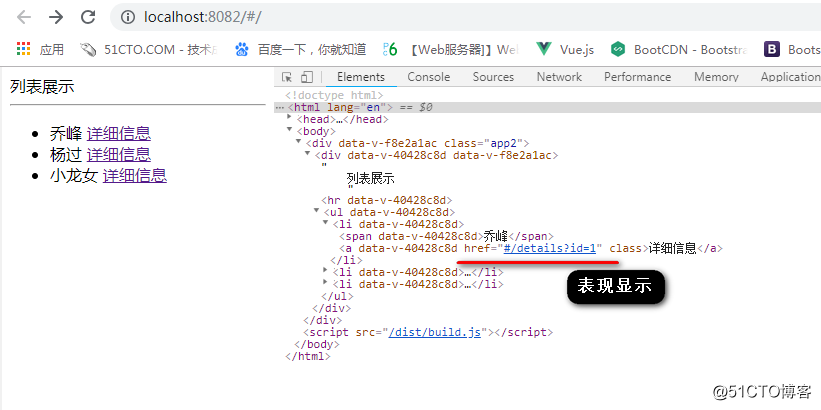The height and width of the screenshot is (410, 821).
Task: View site info icon beside localhost URL
Action: point(128,17)
